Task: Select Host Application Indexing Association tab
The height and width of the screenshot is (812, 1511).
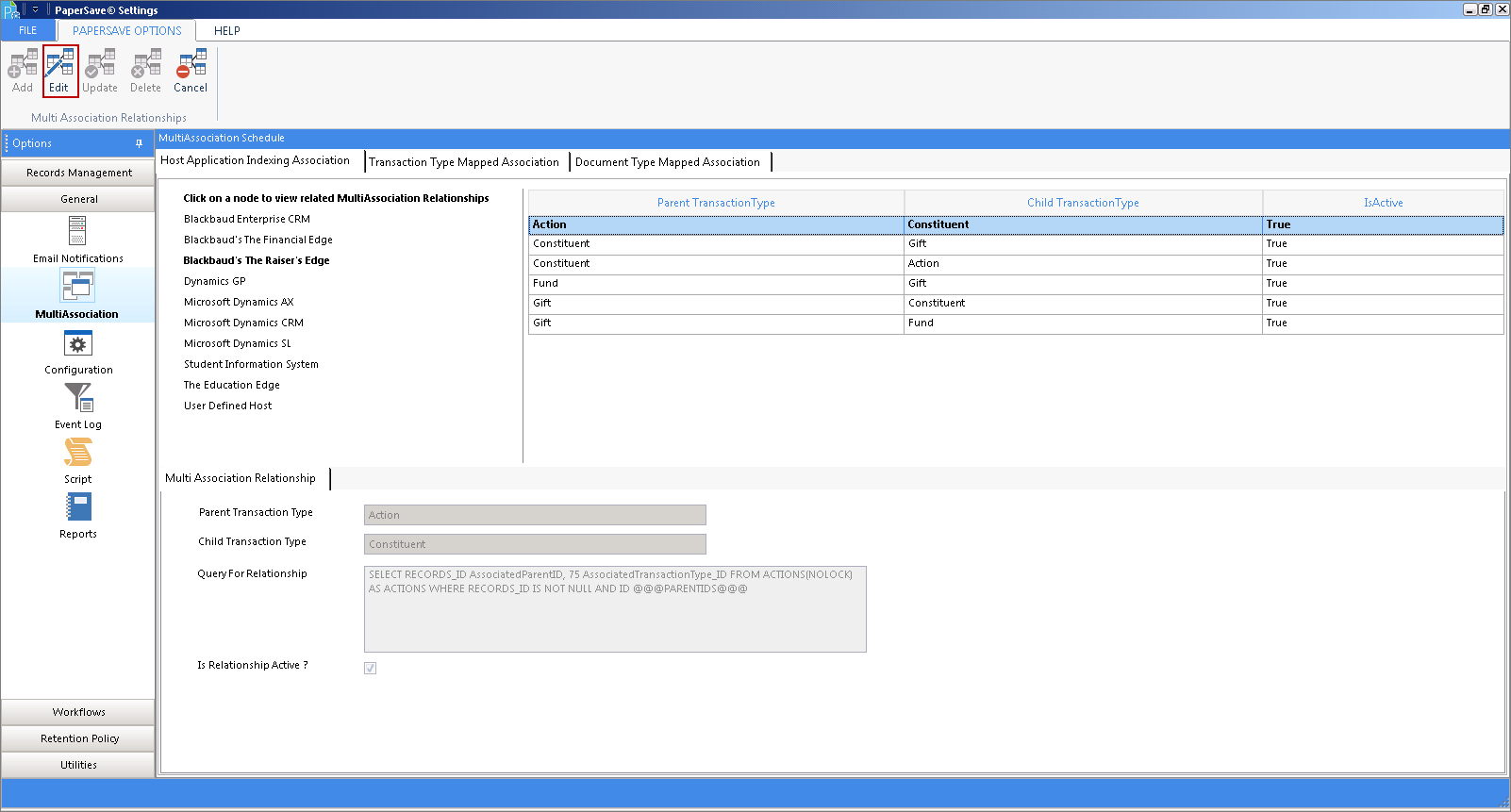Action: point(256,160)
